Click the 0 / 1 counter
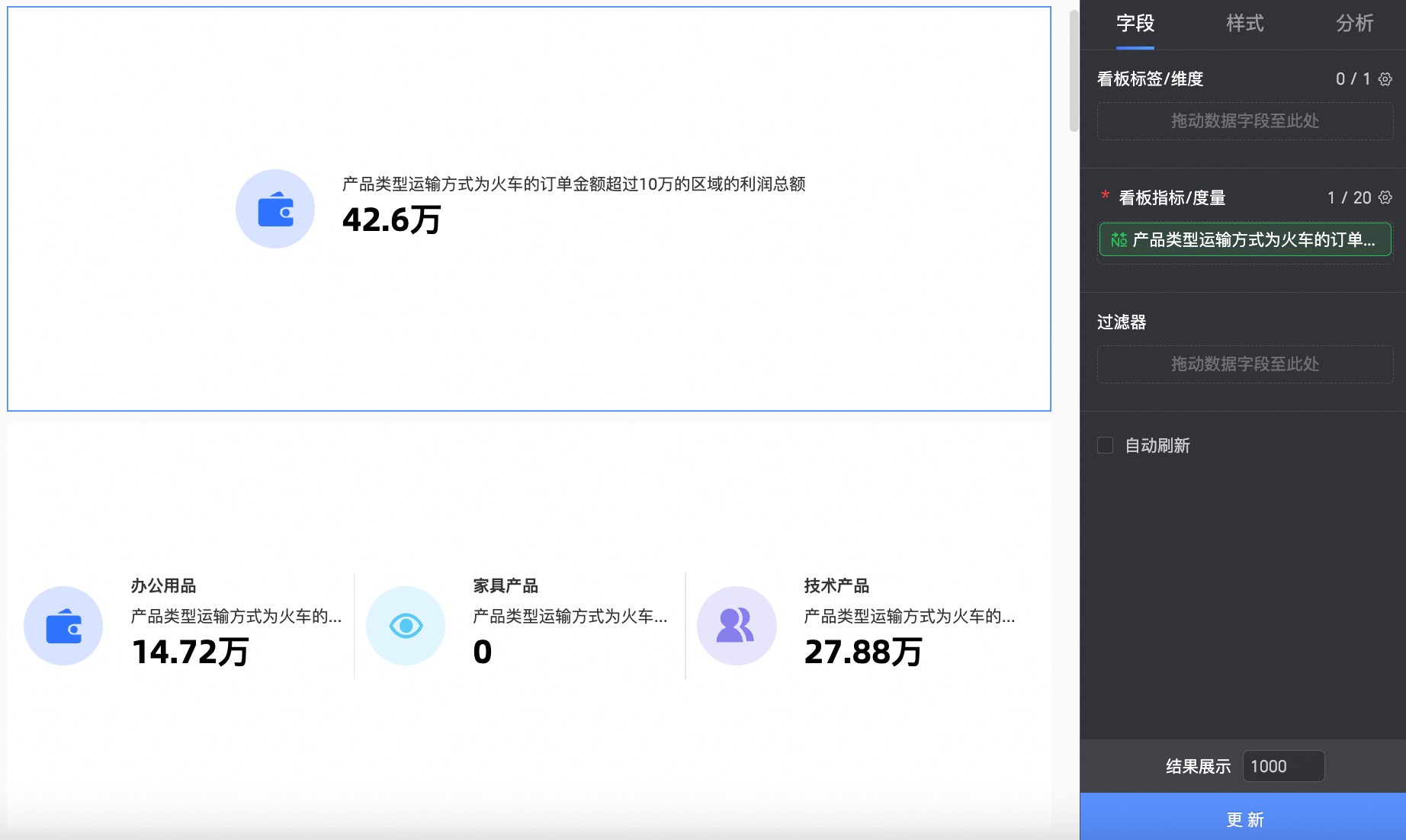Viewport: 1406px width, 840px height. (x=1353, y=79)
